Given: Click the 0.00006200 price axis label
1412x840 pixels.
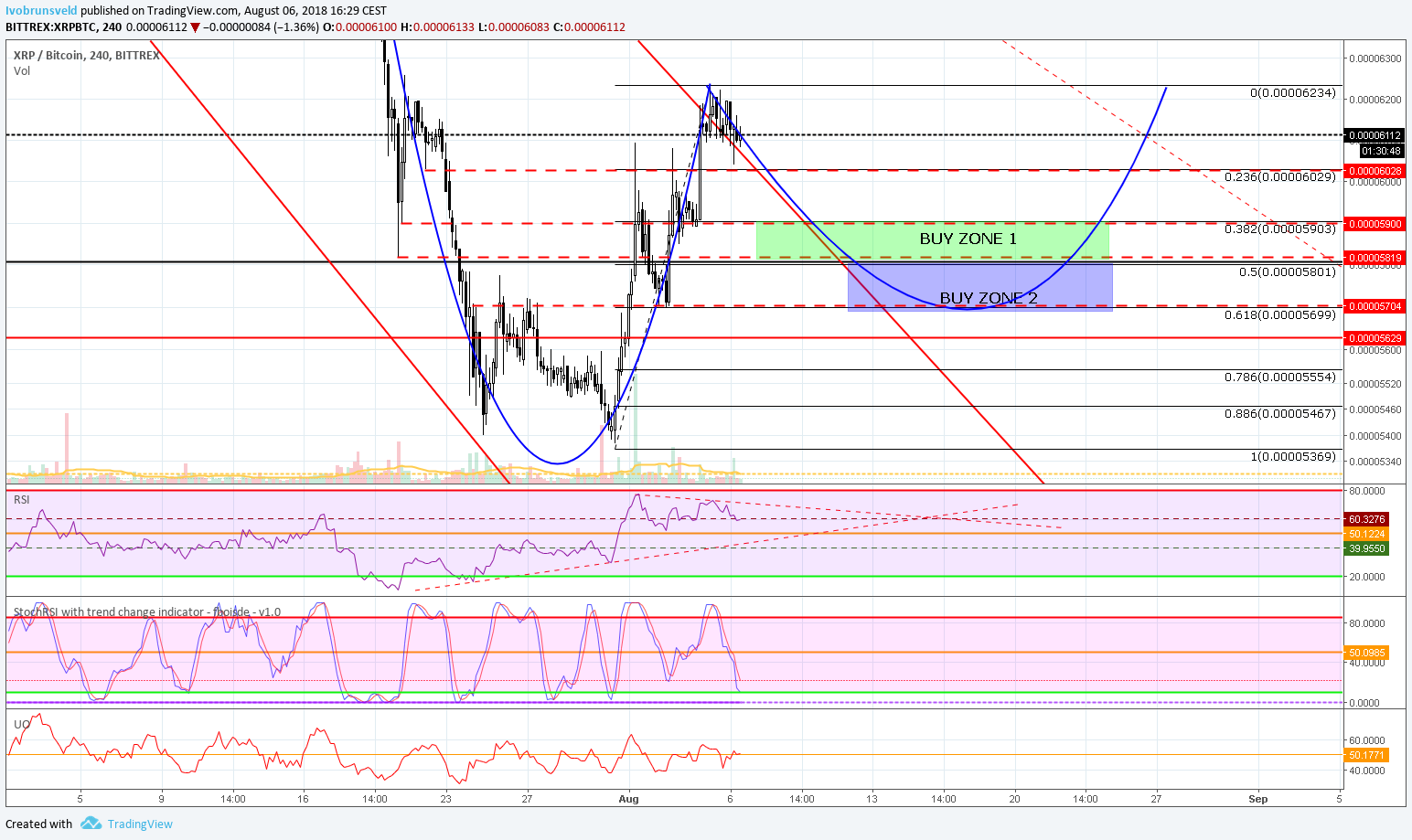Looking at the screenshot, I should pos(1375,99).
